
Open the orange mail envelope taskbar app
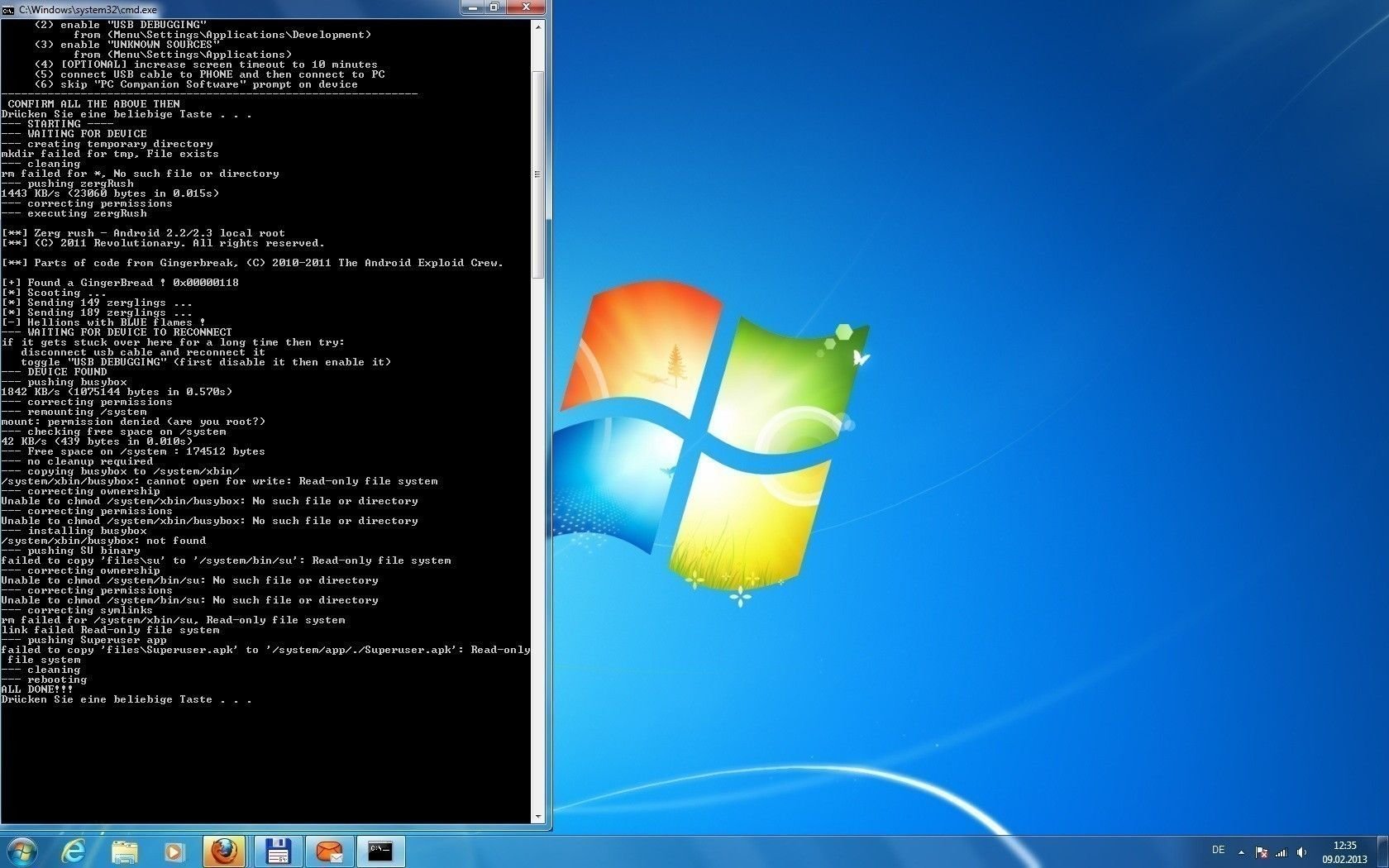[x=329, y=851]
